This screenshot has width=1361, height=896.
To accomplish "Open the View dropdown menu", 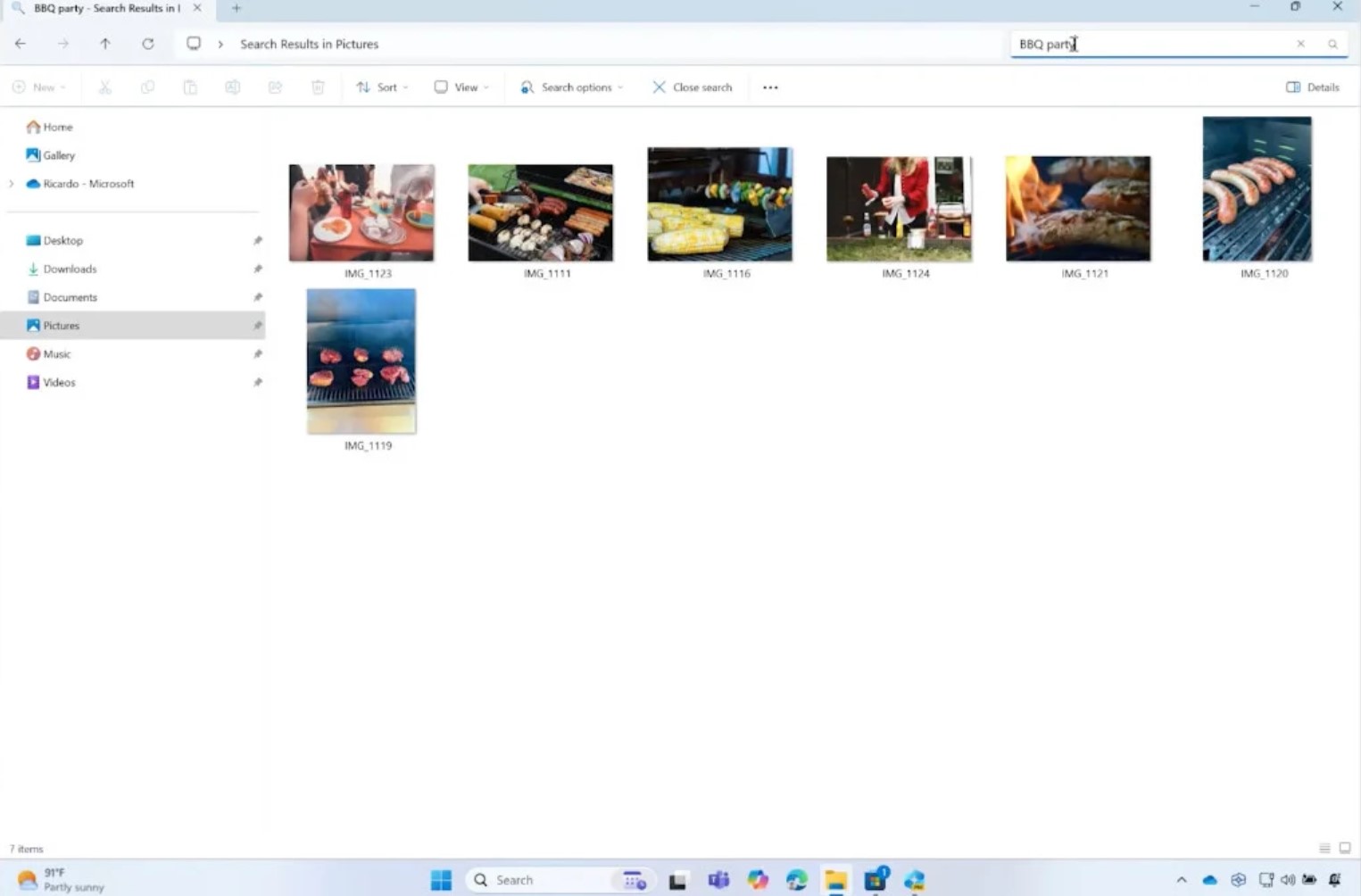I will click(461, 87).
